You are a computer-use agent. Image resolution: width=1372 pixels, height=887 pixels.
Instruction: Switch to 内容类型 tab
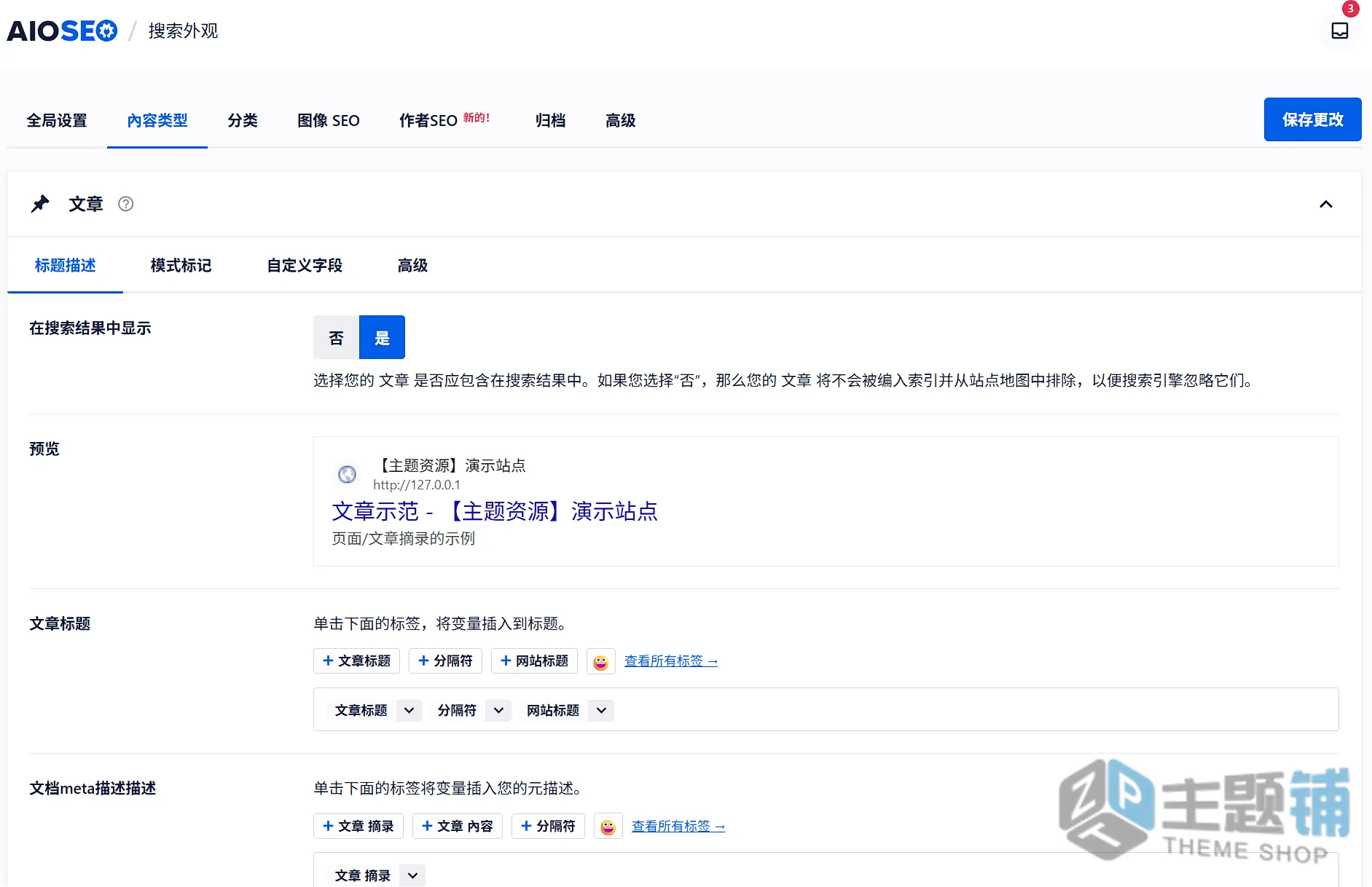pos(157,120)
